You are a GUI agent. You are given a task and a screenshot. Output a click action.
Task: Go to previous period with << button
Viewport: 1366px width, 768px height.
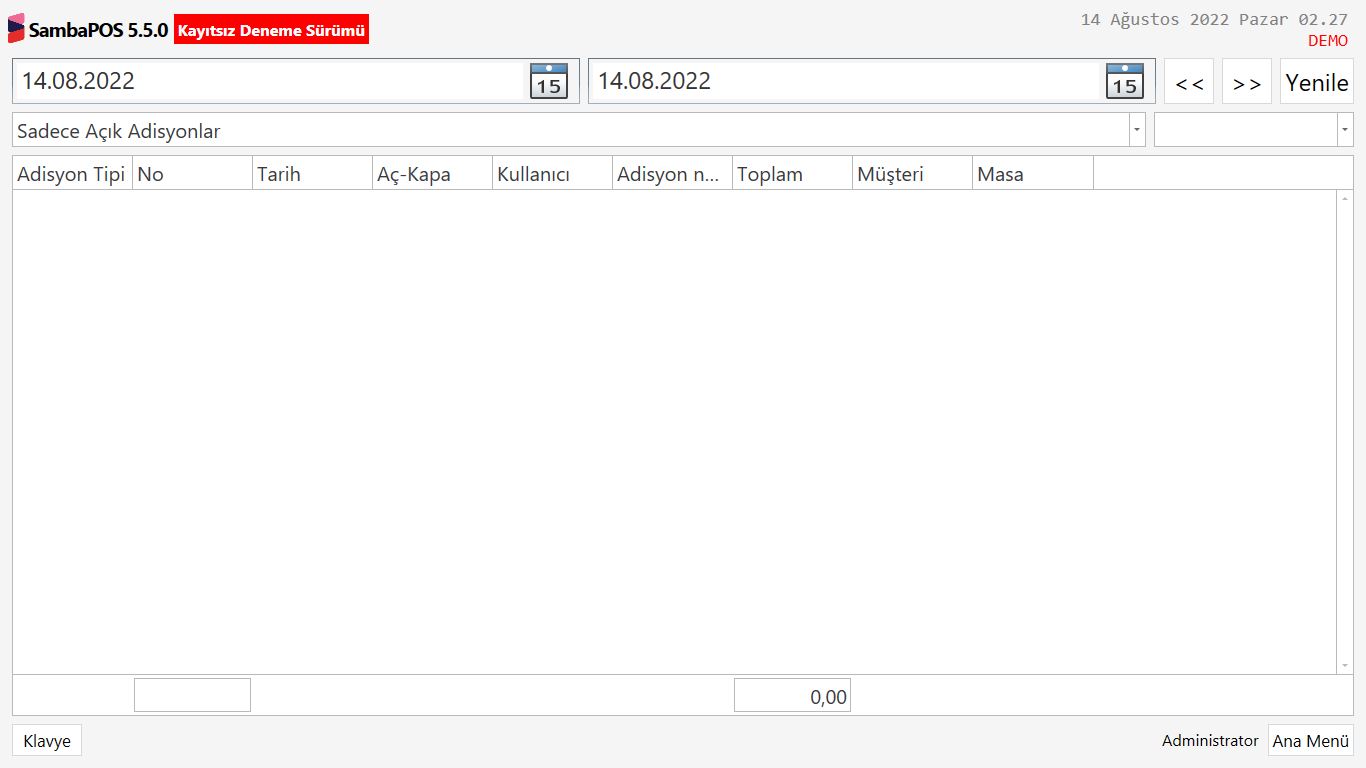(x=1189, y=81)
